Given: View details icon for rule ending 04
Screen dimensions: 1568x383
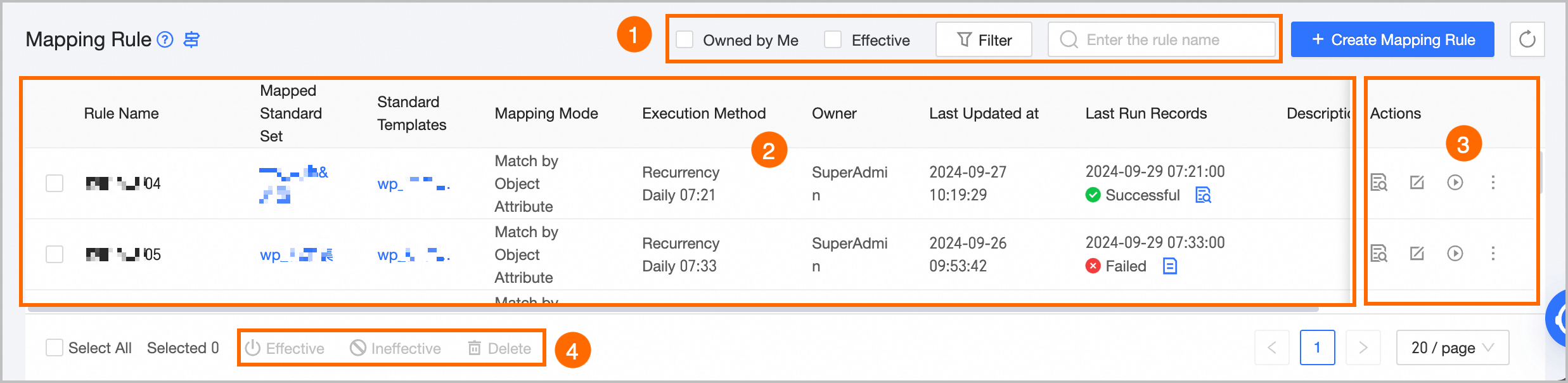Looking at the screenshot, I should point(1378,183).
